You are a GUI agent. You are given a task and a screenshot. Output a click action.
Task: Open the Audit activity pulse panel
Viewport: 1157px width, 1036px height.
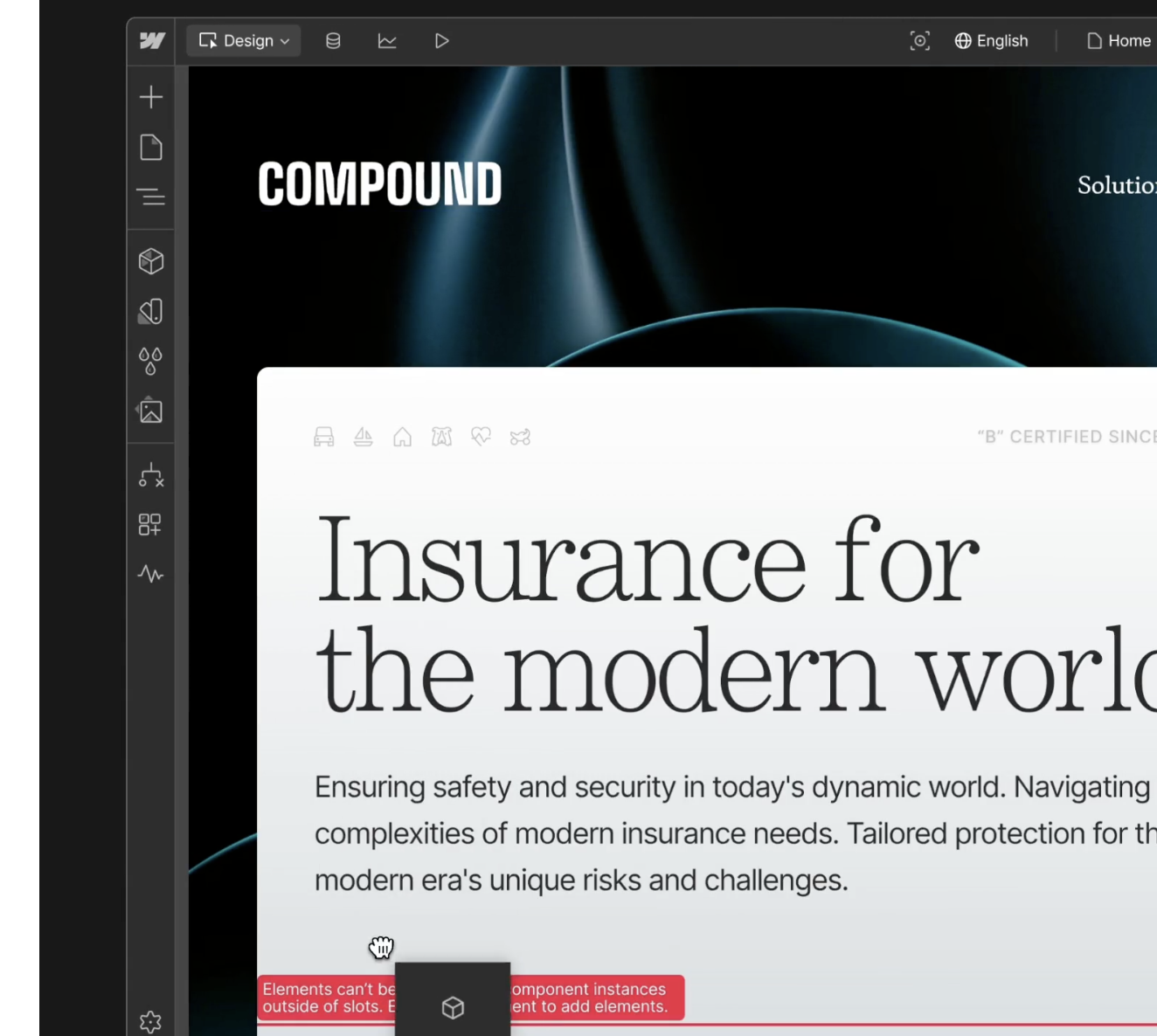point(150,574)
